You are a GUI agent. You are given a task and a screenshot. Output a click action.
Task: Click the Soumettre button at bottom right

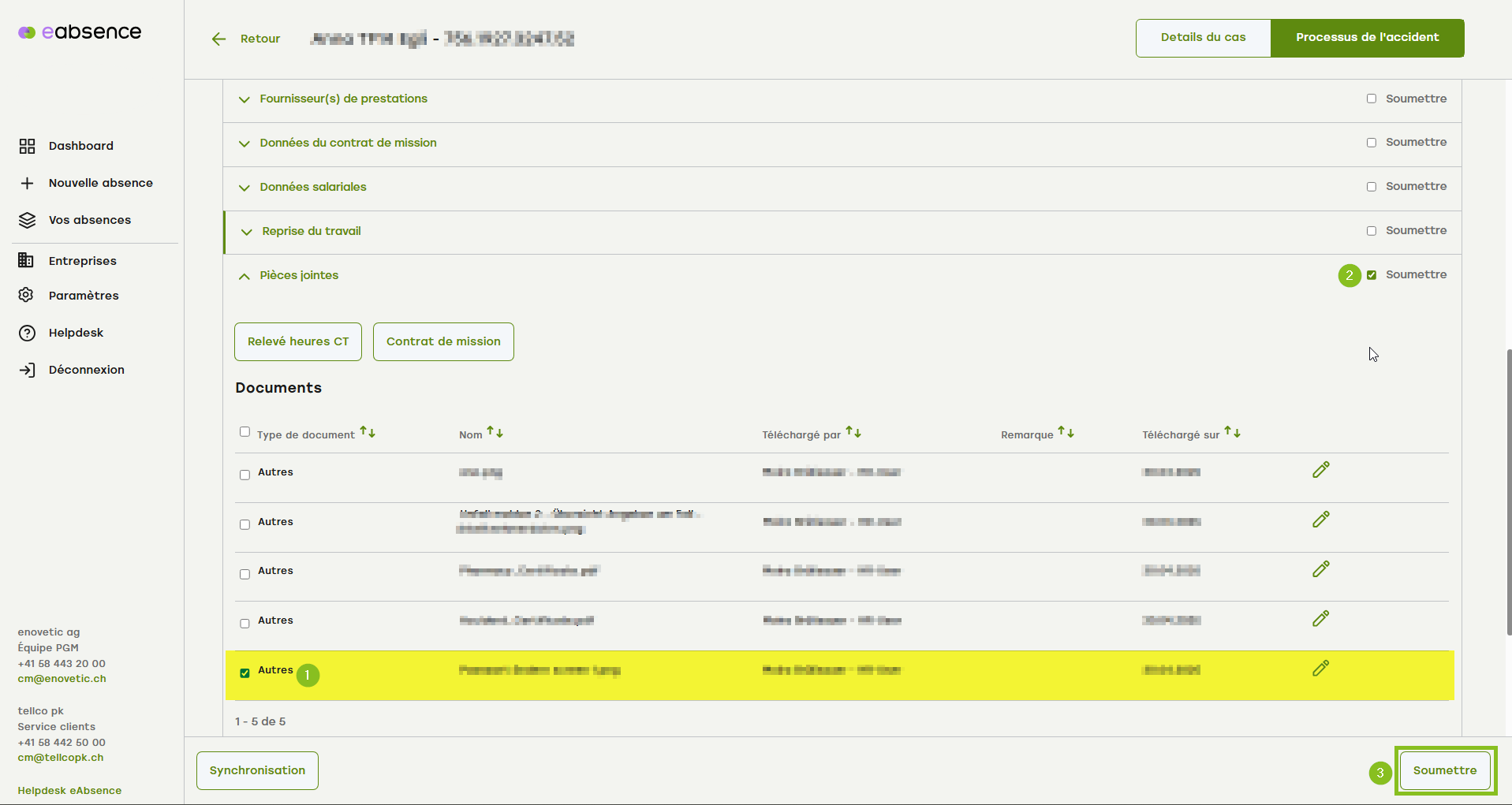(1444, 770)
